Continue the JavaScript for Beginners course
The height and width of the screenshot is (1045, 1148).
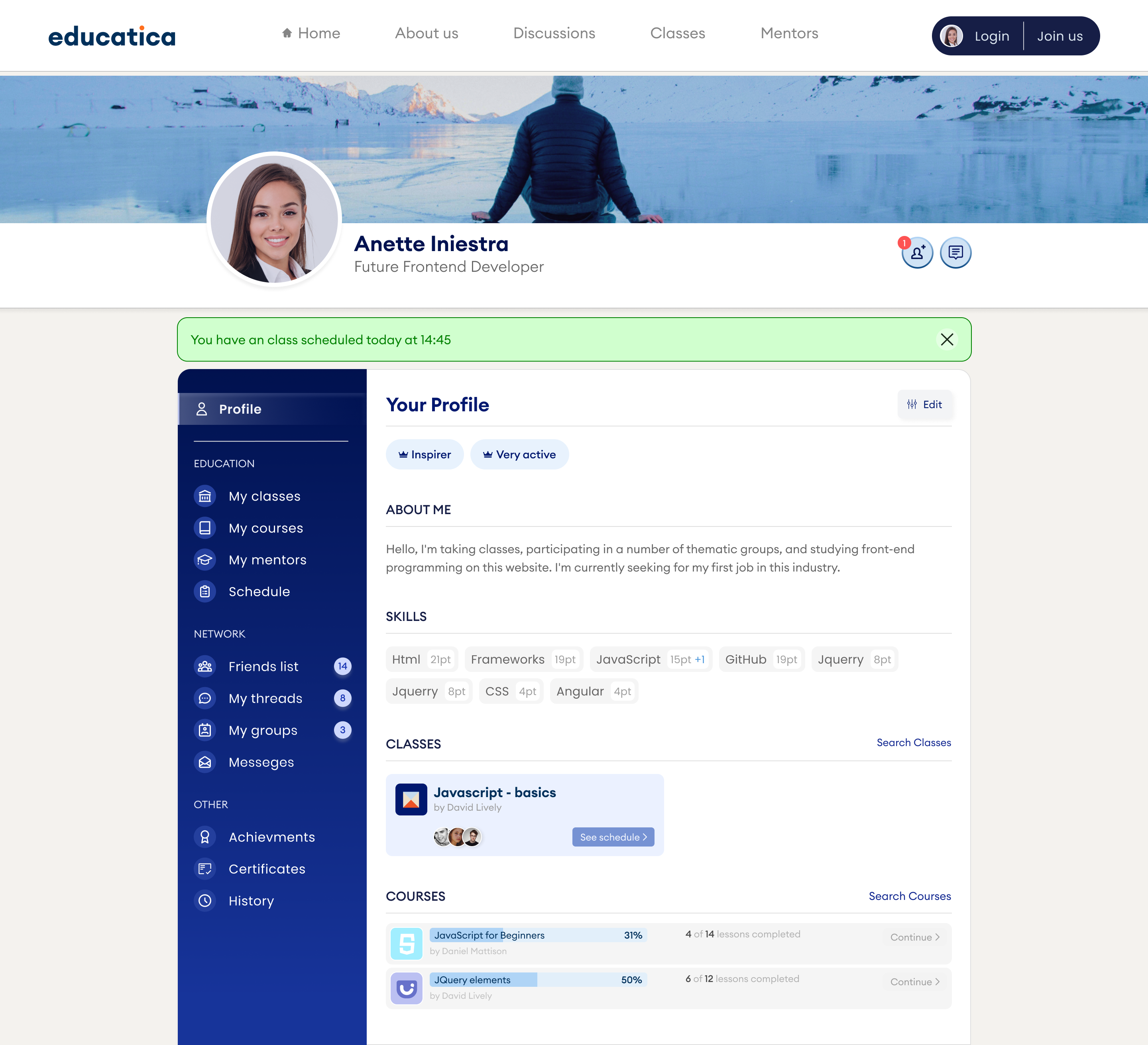(x=914, y=937)
